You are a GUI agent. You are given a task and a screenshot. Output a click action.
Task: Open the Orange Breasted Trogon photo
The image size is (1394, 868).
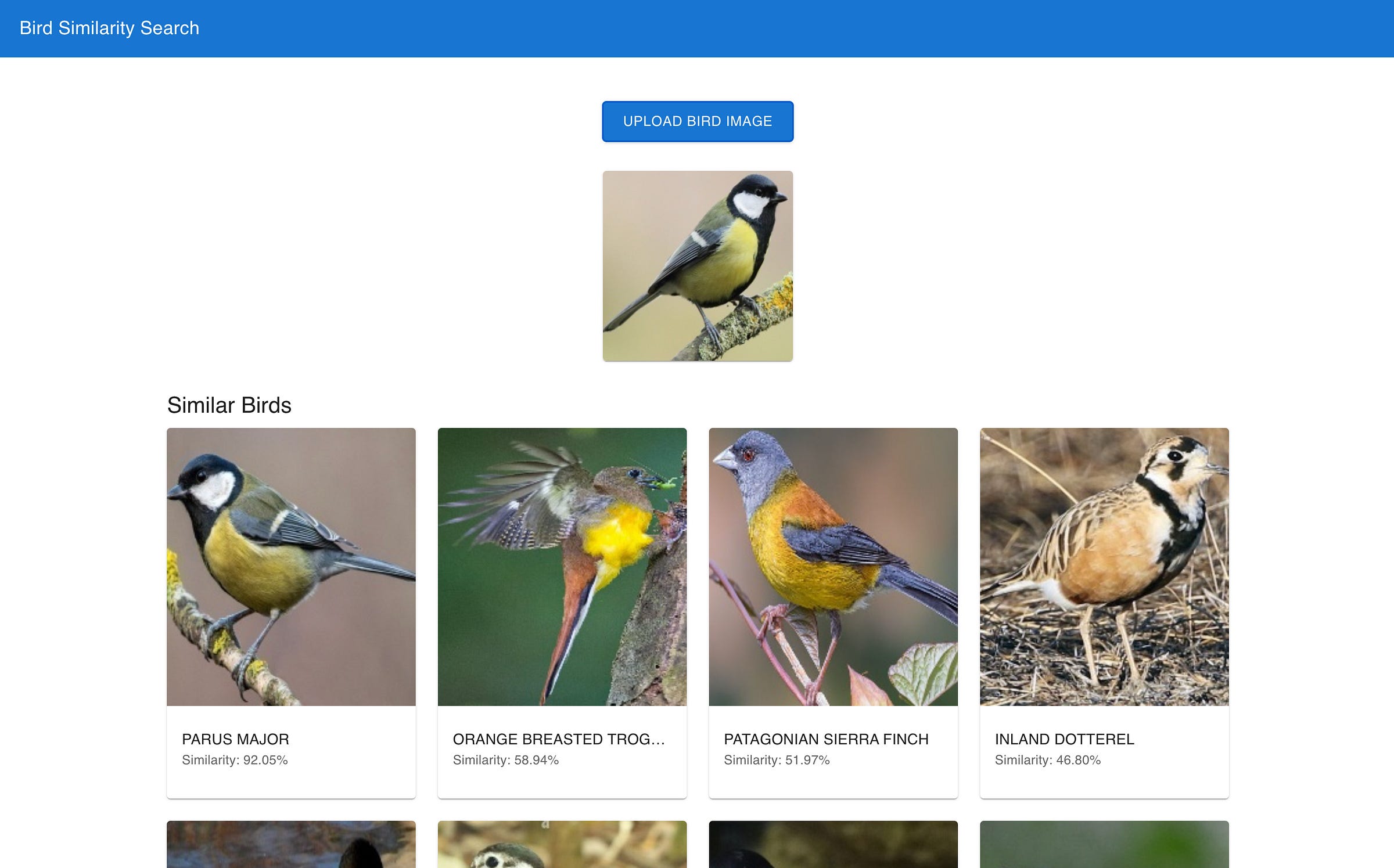pos(562,567)
